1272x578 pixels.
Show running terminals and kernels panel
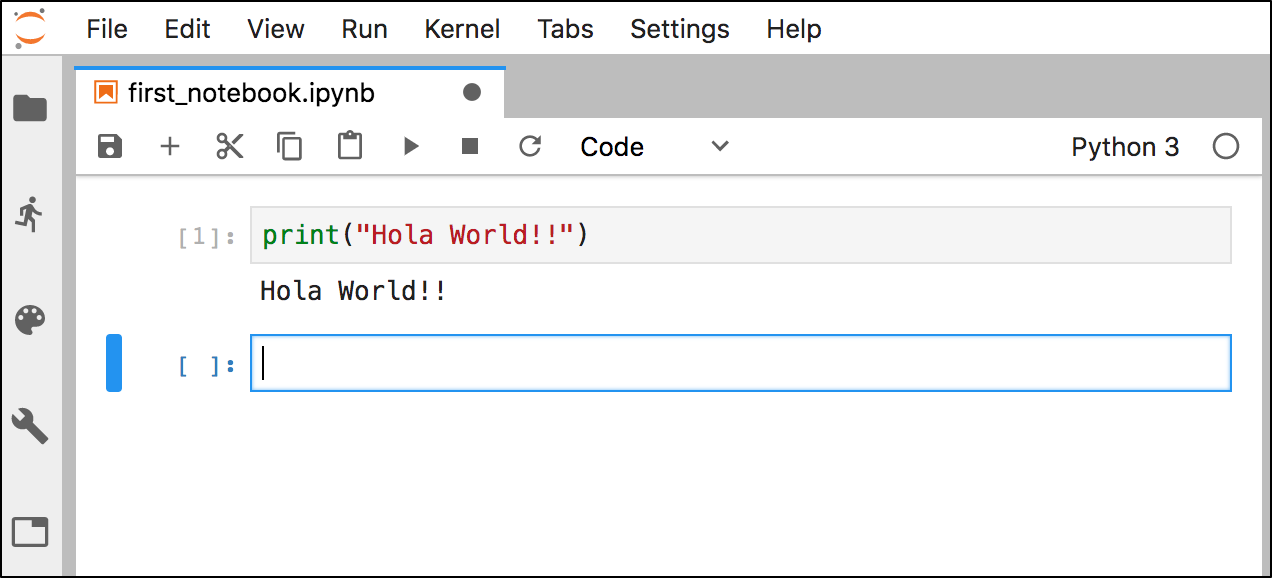pyautogui.click(x=30, y=213)
